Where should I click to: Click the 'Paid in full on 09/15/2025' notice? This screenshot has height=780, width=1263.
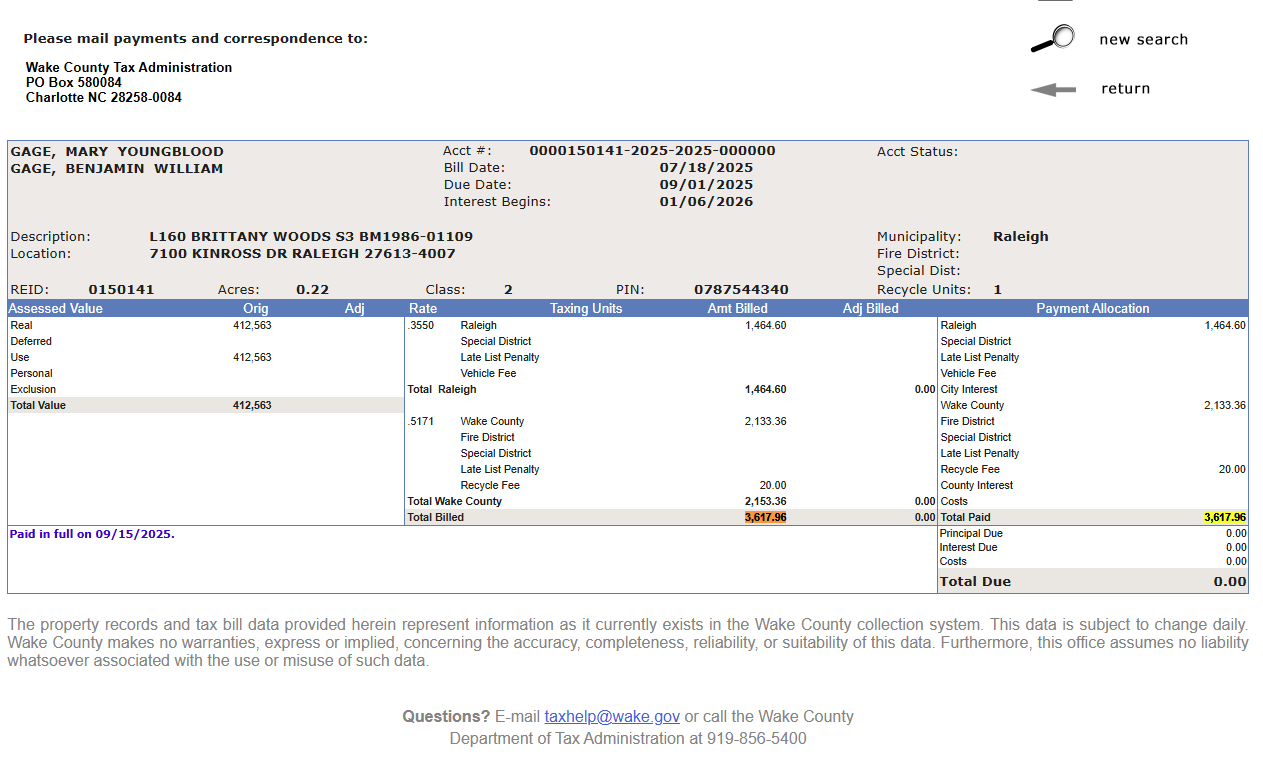coord(92,534)
